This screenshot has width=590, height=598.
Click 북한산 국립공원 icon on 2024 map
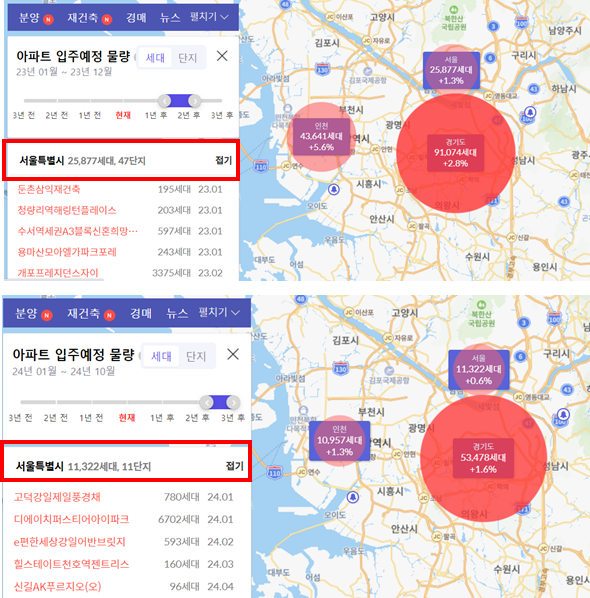click(481, 305)
